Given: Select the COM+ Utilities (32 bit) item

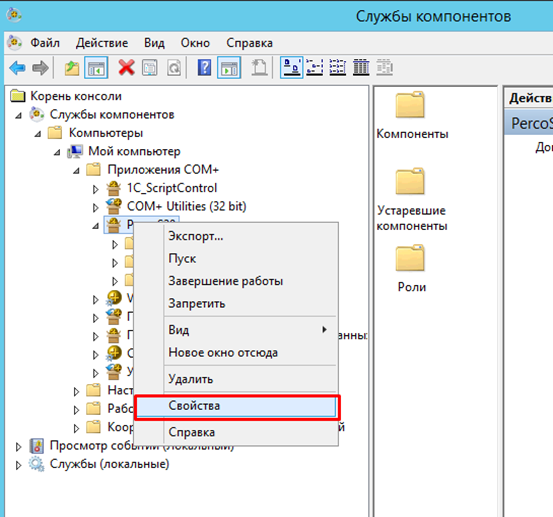Looking at the screenshot, I should 187,206.
